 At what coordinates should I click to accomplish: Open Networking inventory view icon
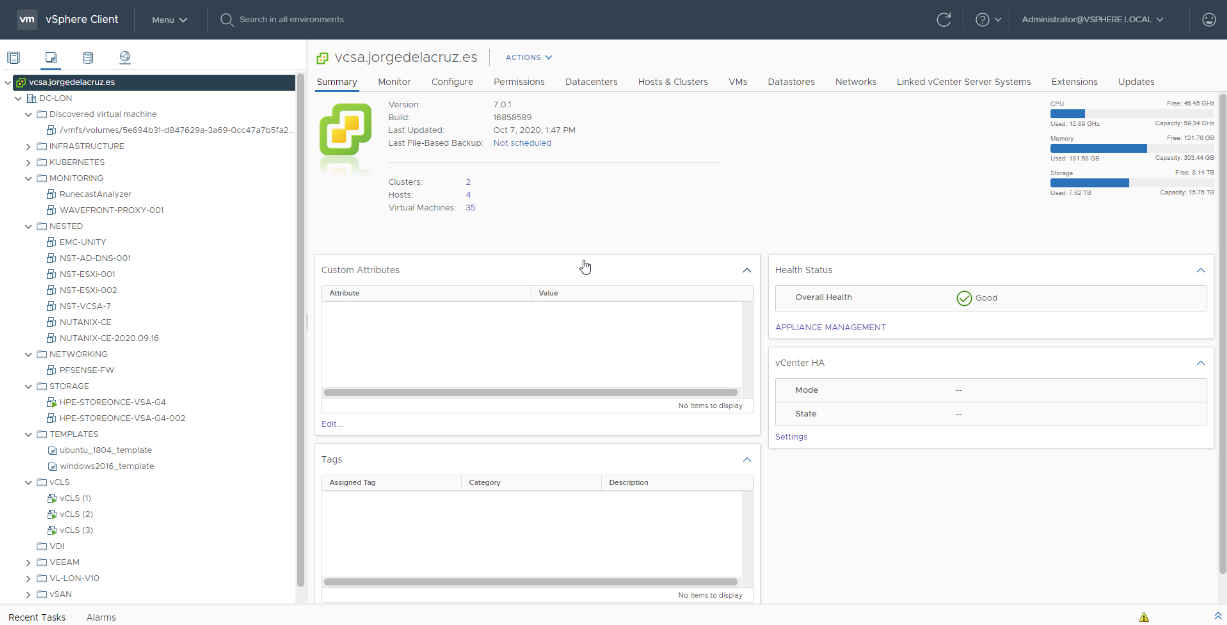(124, 58)
